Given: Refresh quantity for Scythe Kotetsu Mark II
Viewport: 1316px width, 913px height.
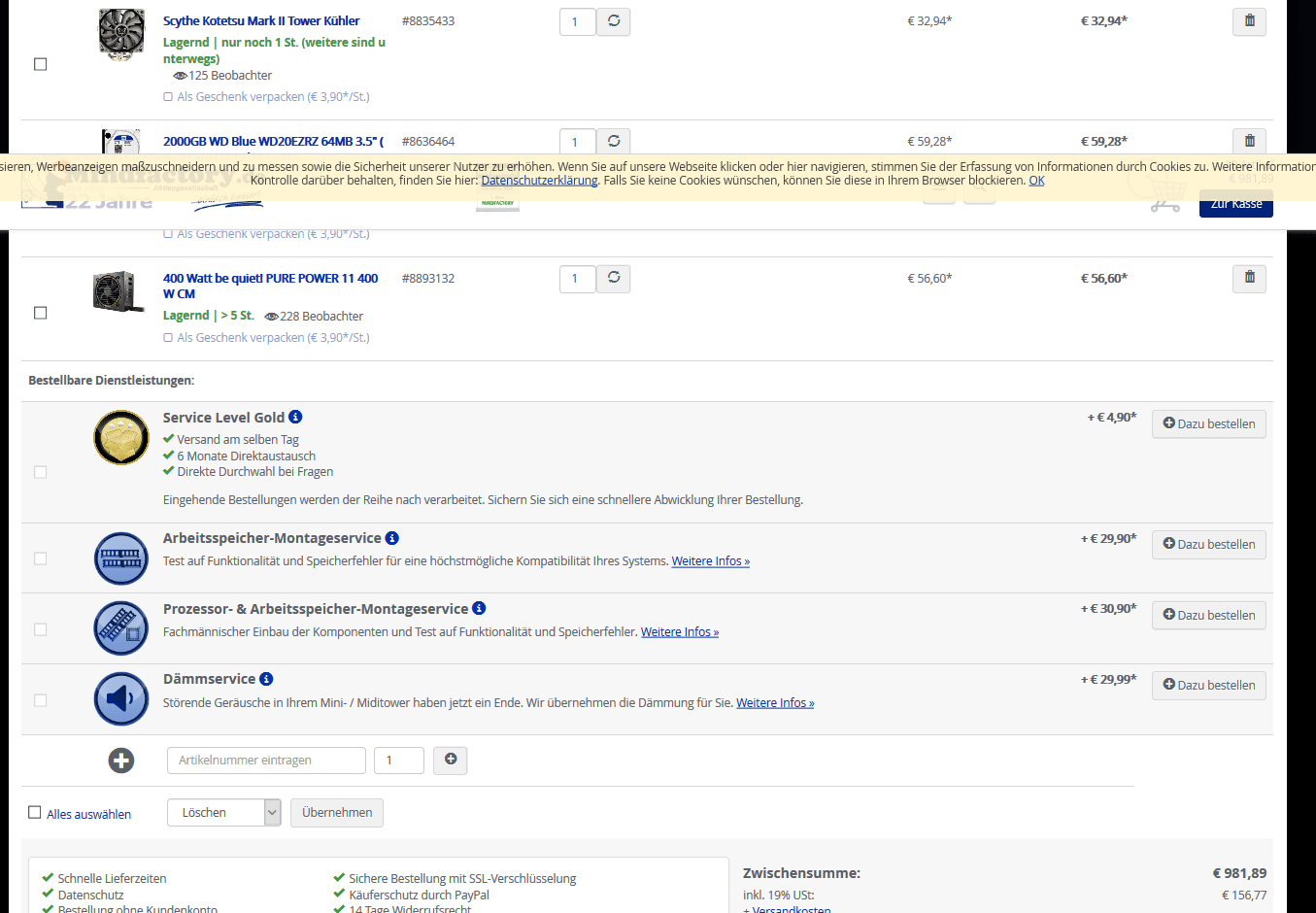Looking at the screenshot, I should tap(614, 21).
